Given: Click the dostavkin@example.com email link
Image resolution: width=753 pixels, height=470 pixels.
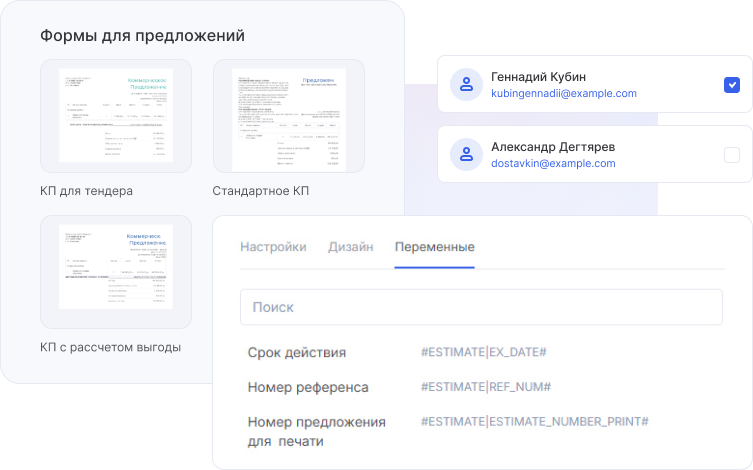Looking at the screenshot, I should pyautogui.click(x=553, y=163).
